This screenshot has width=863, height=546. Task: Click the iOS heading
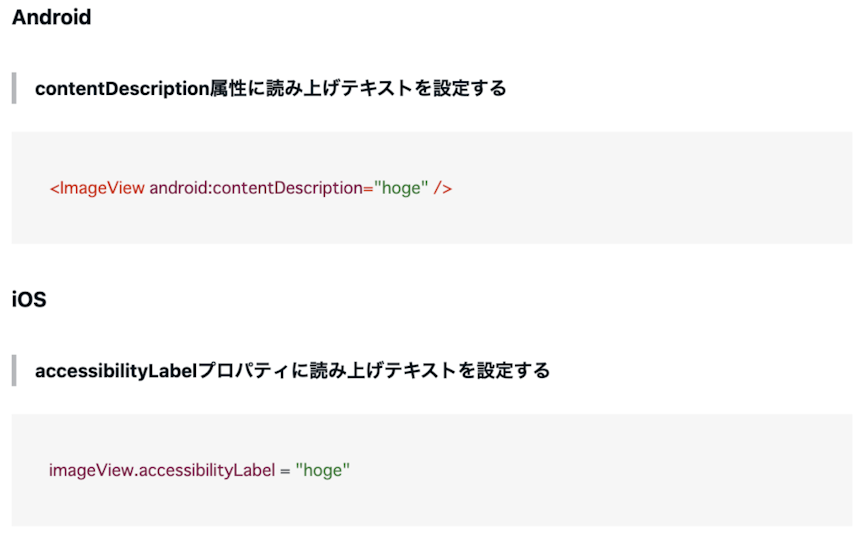click(29, 299)
